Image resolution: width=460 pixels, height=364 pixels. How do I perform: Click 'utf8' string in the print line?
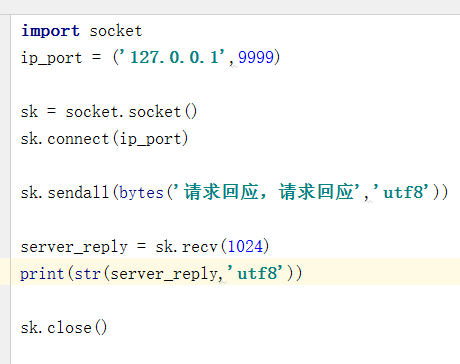pyautogui.click(x=257, y=273)
